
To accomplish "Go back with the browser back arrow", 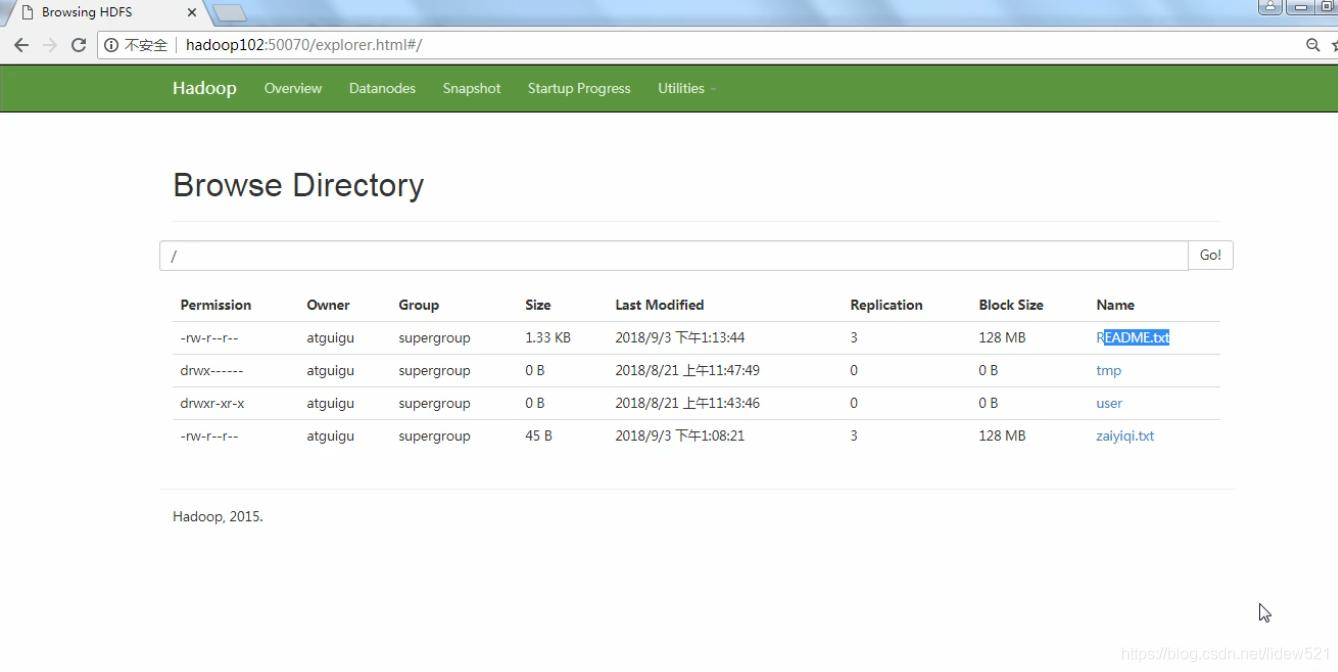I will [x=21, y=45].
